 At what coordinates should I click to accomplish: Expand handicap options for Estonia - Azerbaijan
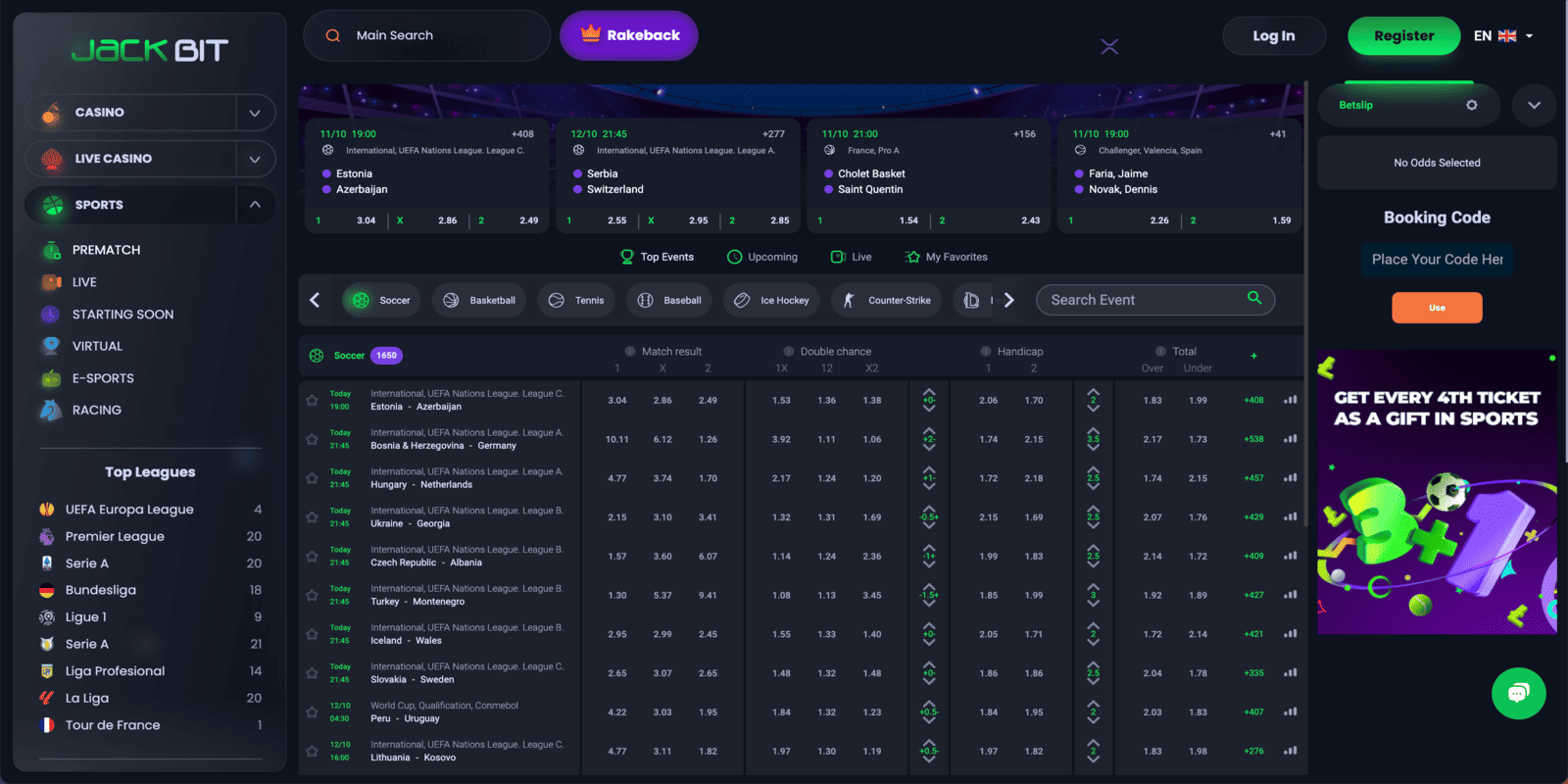929,400
